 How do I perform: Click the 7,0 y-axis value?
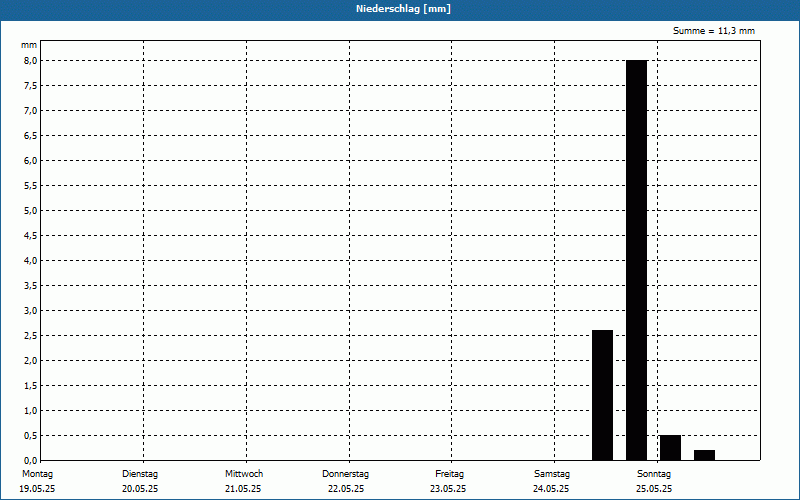[x=31, y=111]
